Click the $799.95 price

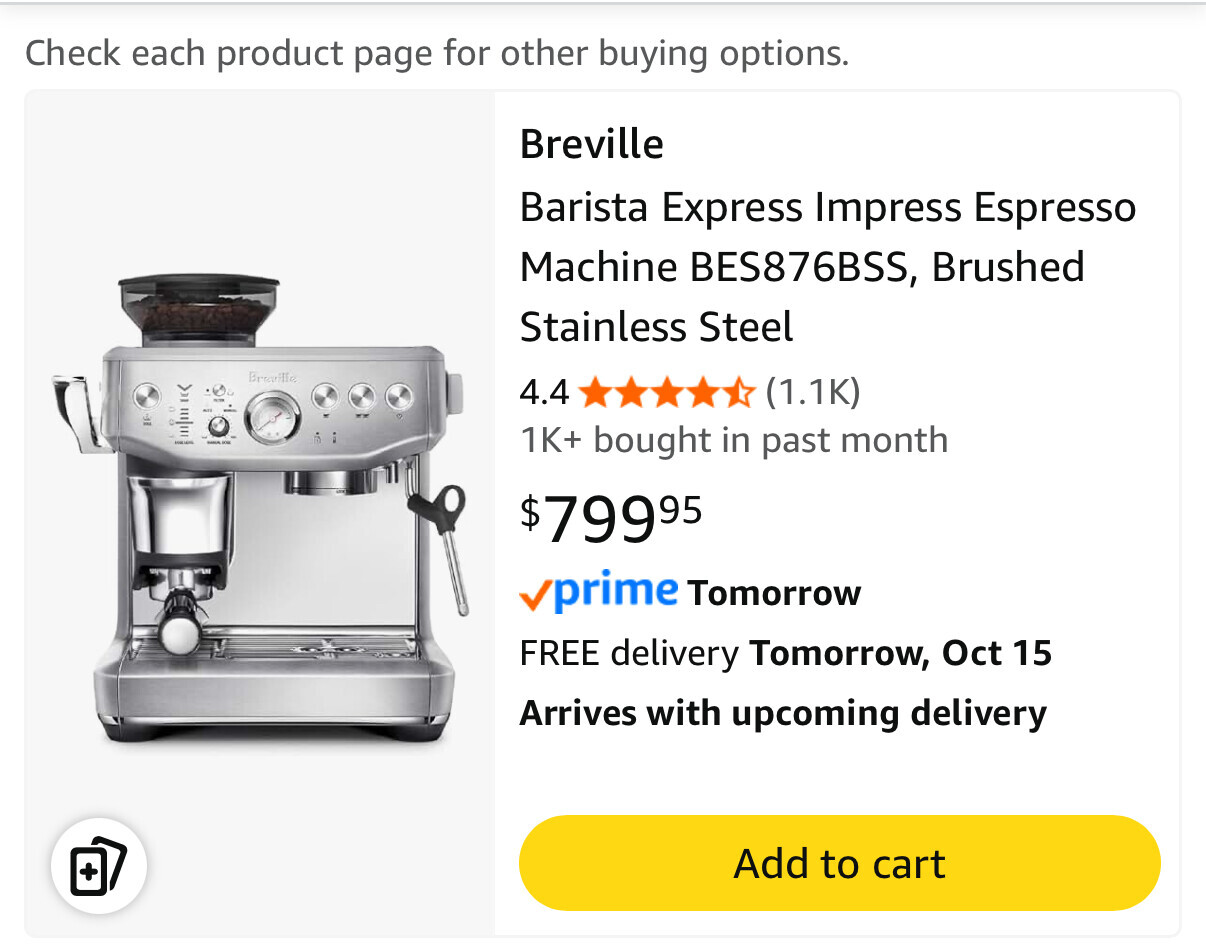pos(611,518)
